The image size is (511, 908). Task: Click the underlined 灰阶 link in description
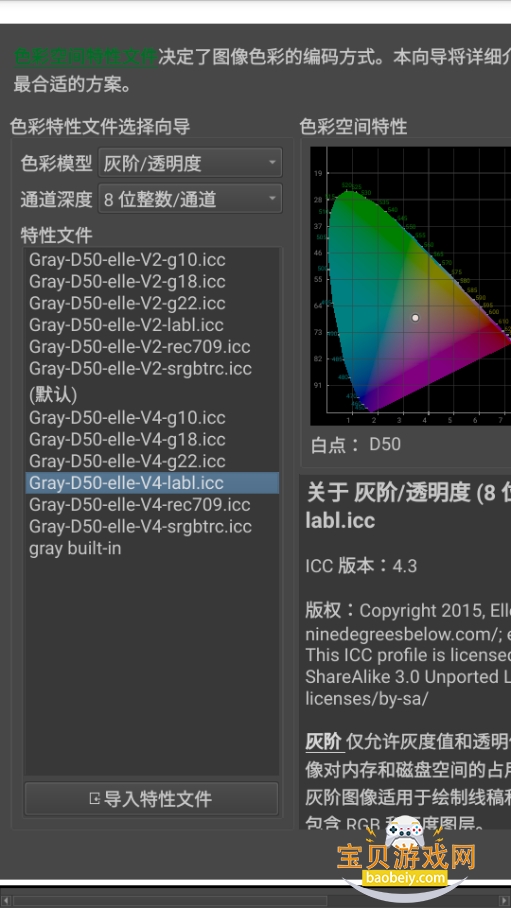click(x=325, y=741)
